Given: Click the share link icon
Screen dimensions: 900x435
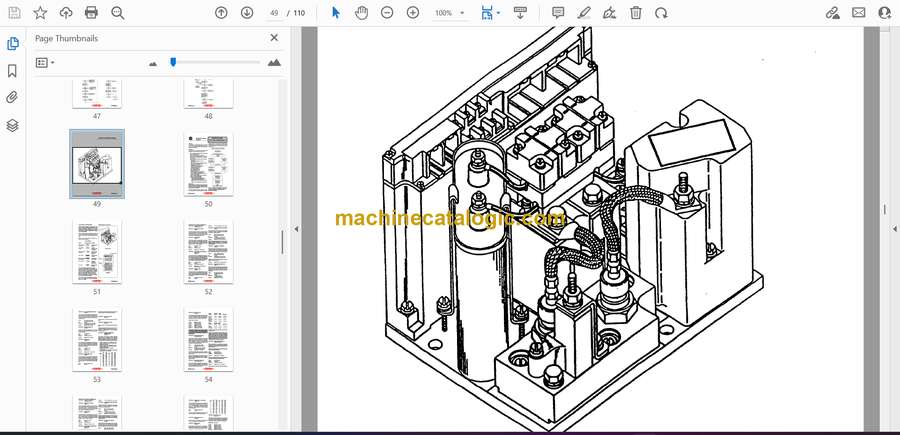Looking at the screenshot, I should (x=832, y=13).
